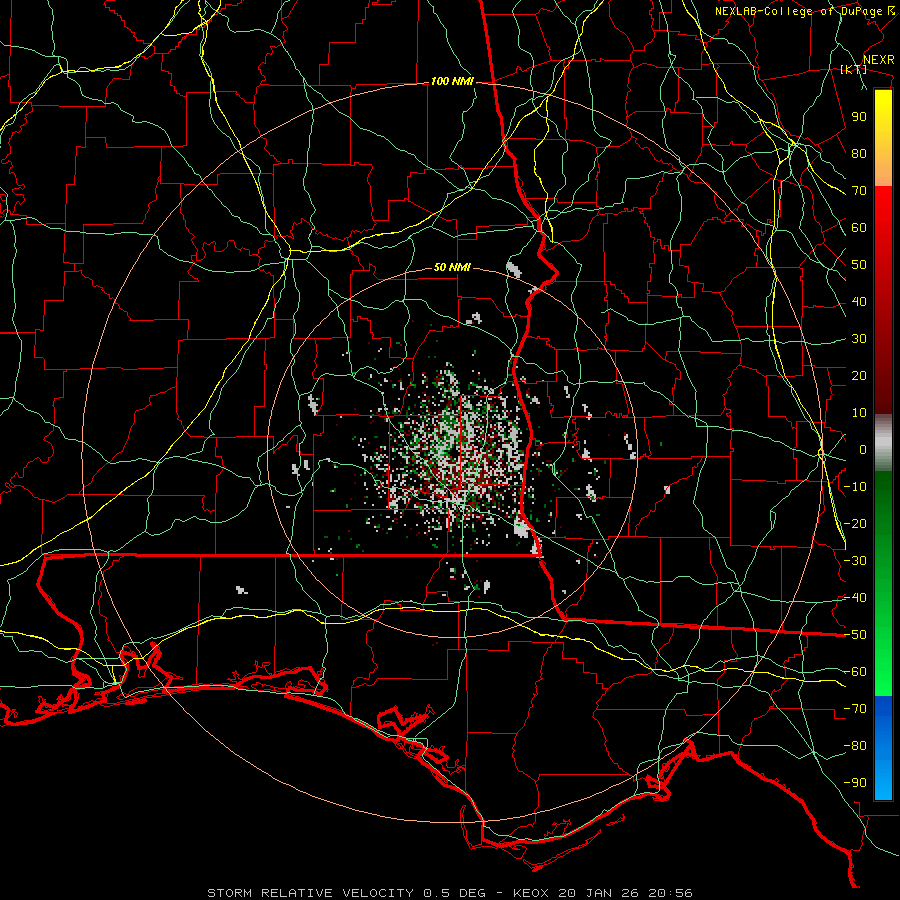The height and width of the screenshot is (900, 900).
Task: Click the 50 NMI range ring label
Action: (452, 267)
